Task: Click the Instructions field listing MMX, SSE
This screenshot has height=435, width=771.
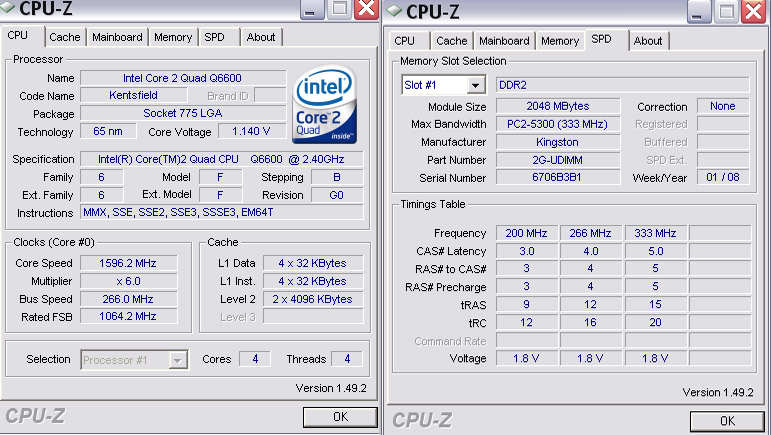Action: [221, 212]
